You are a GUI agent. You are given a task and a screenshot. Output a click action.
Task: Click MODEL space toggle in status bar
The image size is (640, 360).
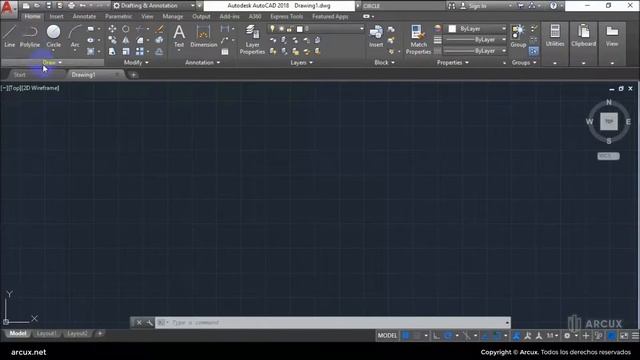tap(387, 336)
